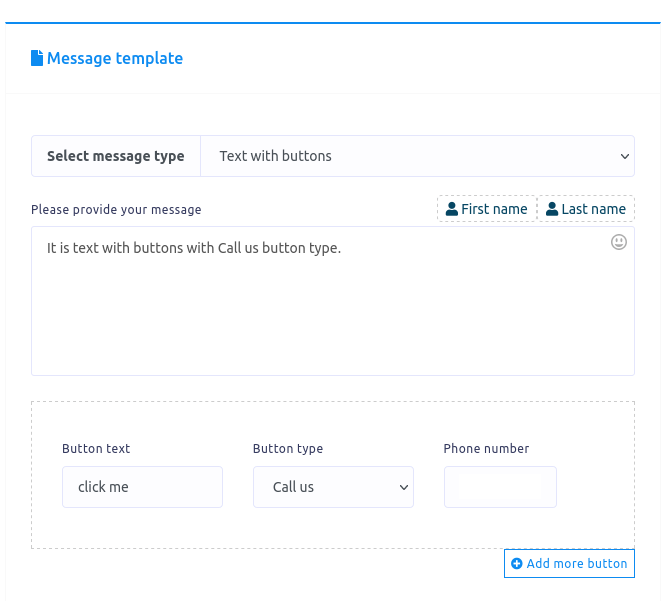The height and width of the screenshot is (601, 662).
Task: Open the Call us button type dropdown
Action: 333,487
